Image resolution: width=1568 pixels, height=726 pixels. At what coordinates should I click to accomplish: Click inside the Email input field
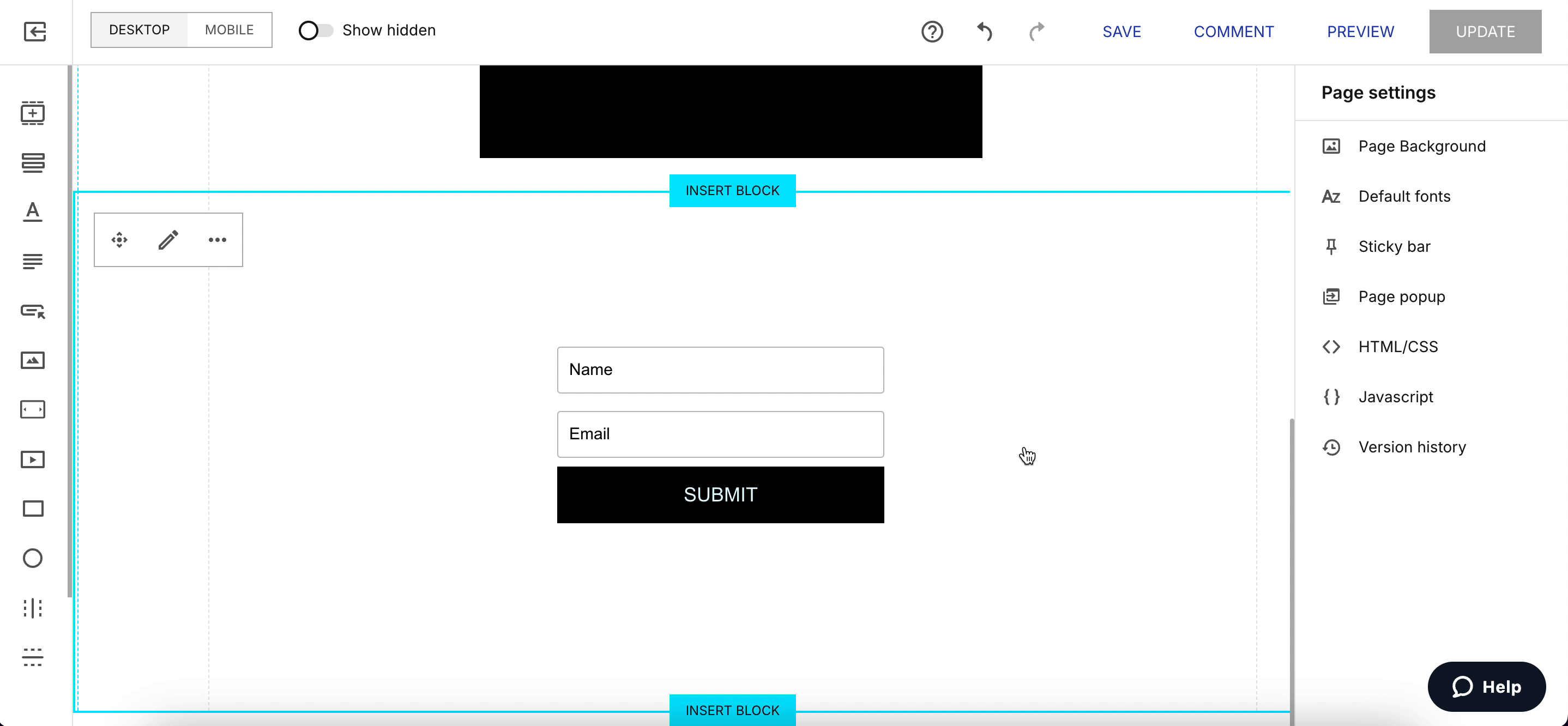point(720,434)
